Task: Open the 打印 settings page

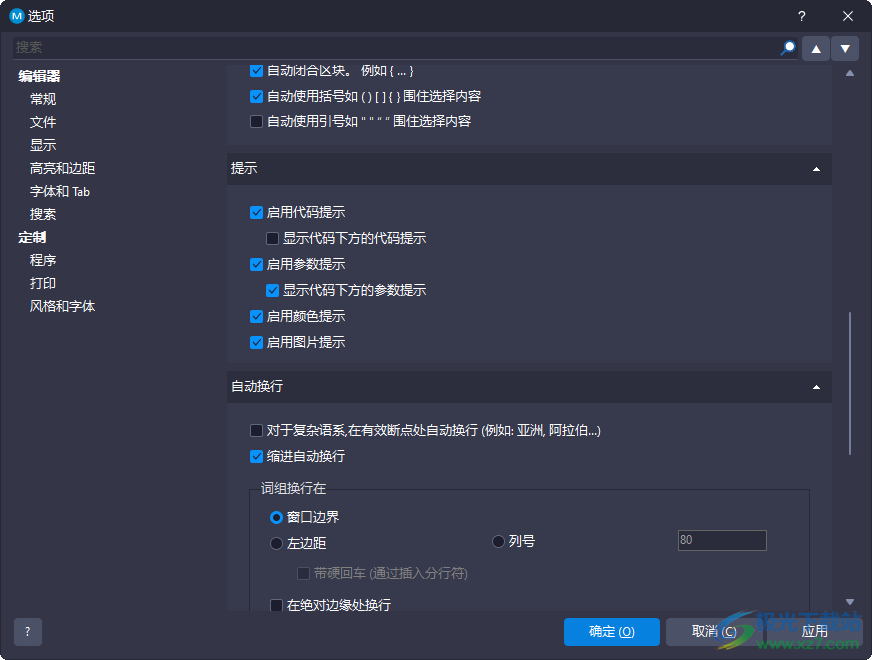Action: coord(43,283)
